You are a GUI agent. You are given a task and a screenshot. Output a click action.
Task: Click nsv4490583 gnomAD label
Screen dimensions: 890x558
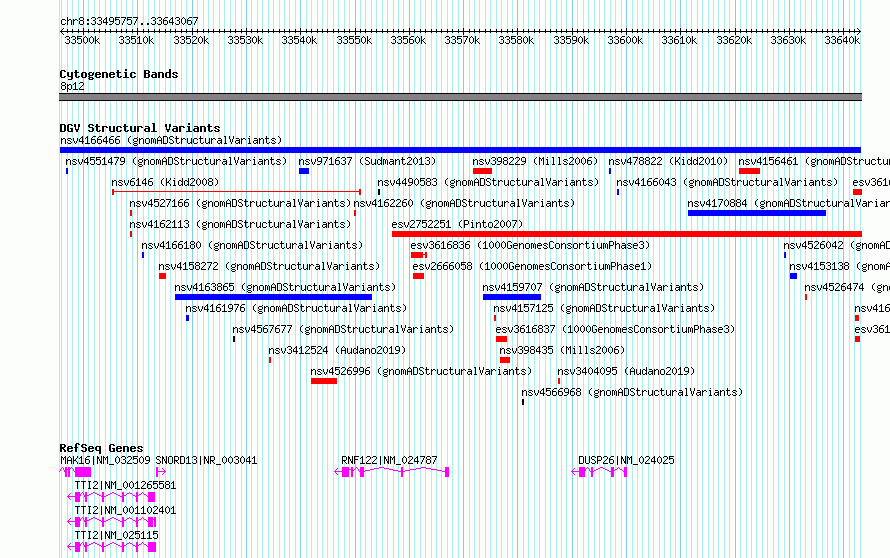tap(488, 182)
